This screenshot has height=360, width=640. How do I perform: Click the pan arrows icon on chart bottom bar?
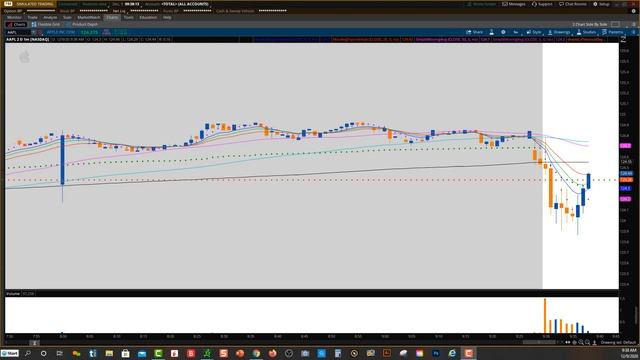pyautogui.click(x=568, y=342)
